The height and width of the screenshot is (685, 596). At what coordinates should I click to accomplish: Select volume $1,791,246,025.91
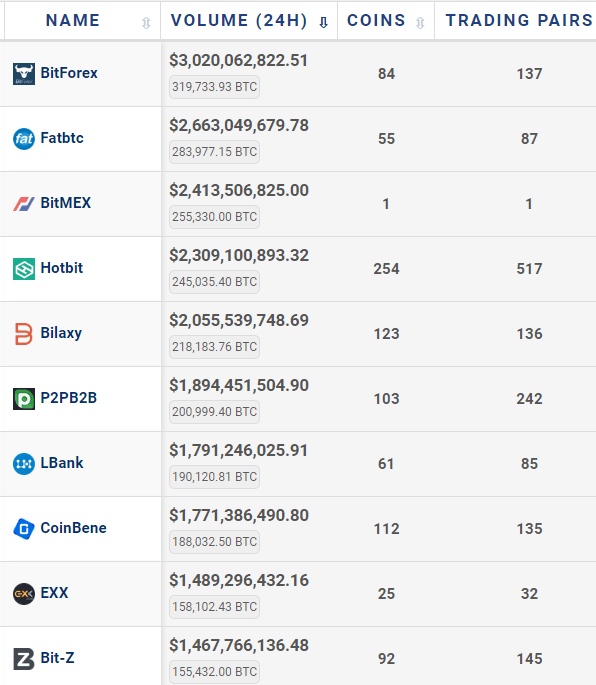239,451
